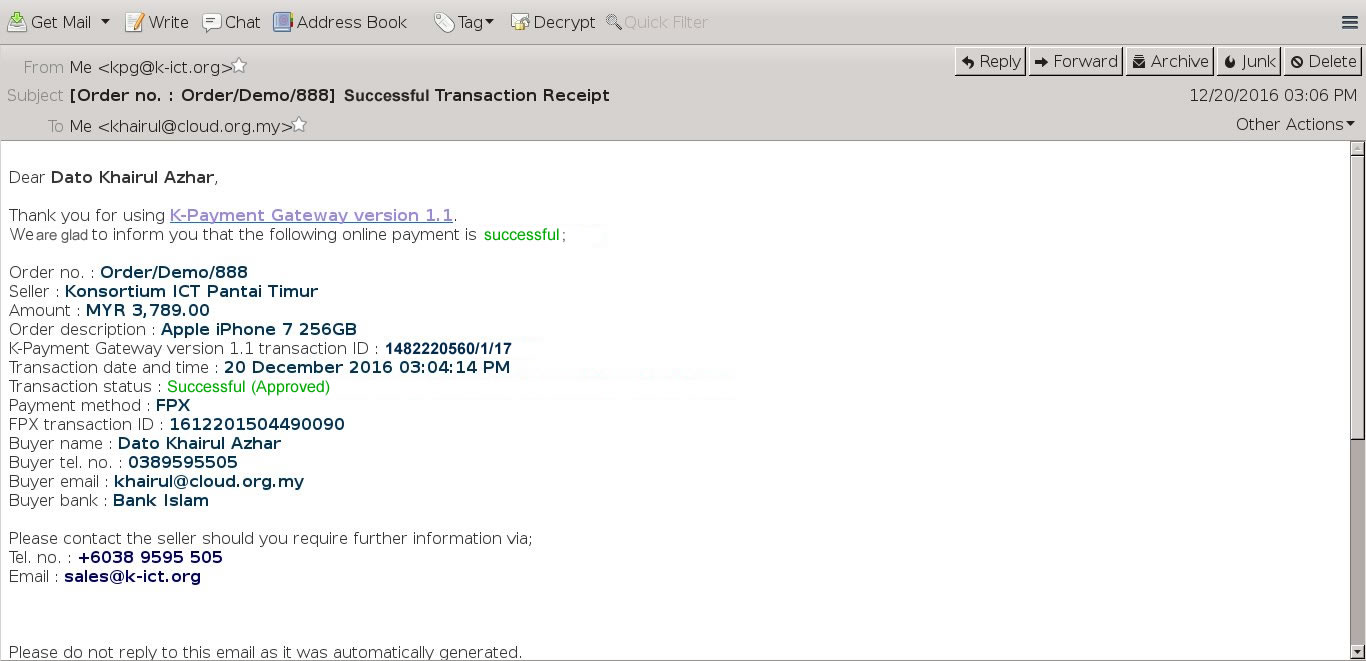The height and width of the screenshot is (661, 1366).
Task: Click the 'do not reply' notice line
Action: 265,652
